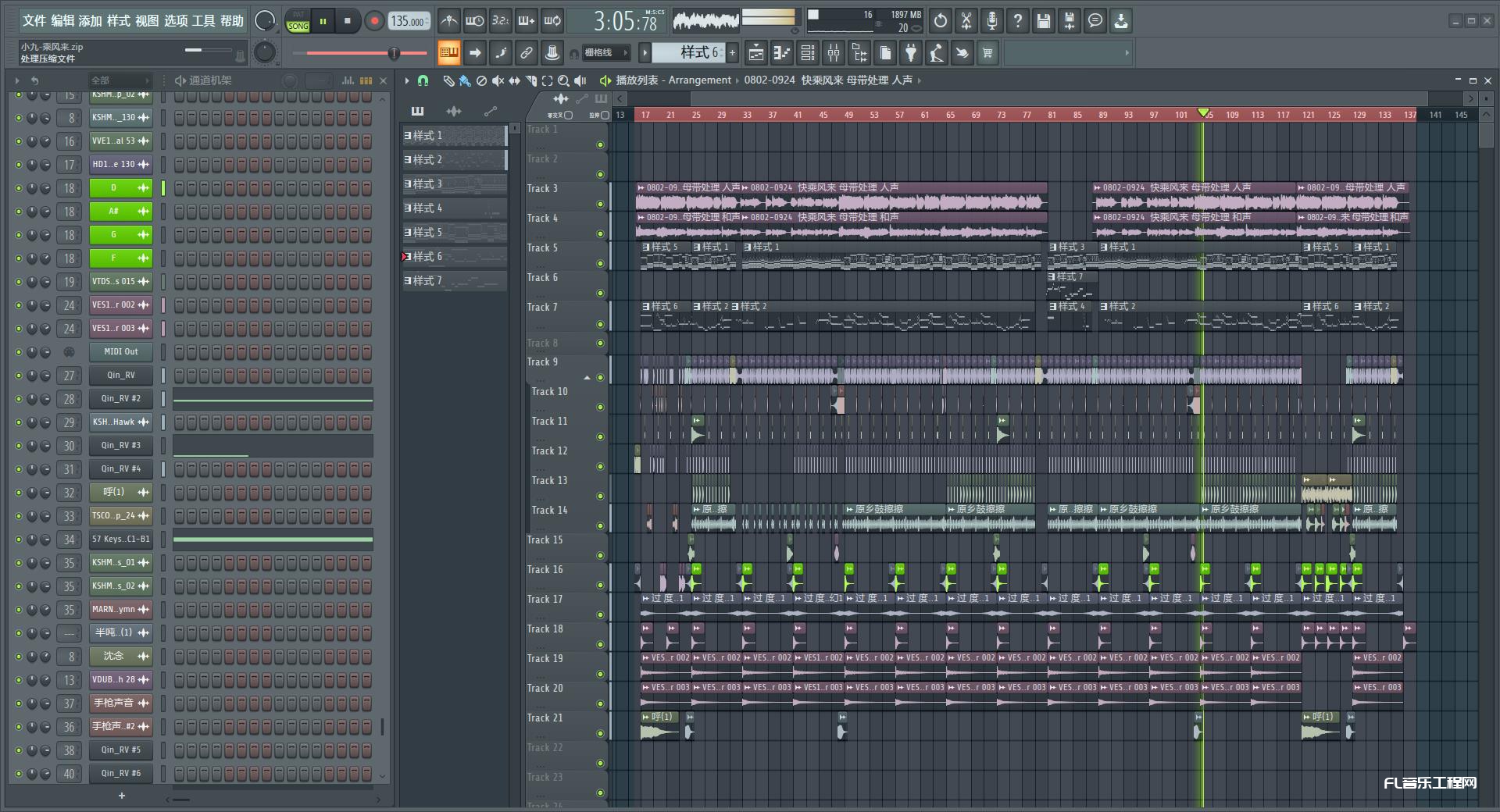Image resolution: width=1500 pixels, height=812 pixels.
Task: Click the red record button
Action: click(374, 21)
